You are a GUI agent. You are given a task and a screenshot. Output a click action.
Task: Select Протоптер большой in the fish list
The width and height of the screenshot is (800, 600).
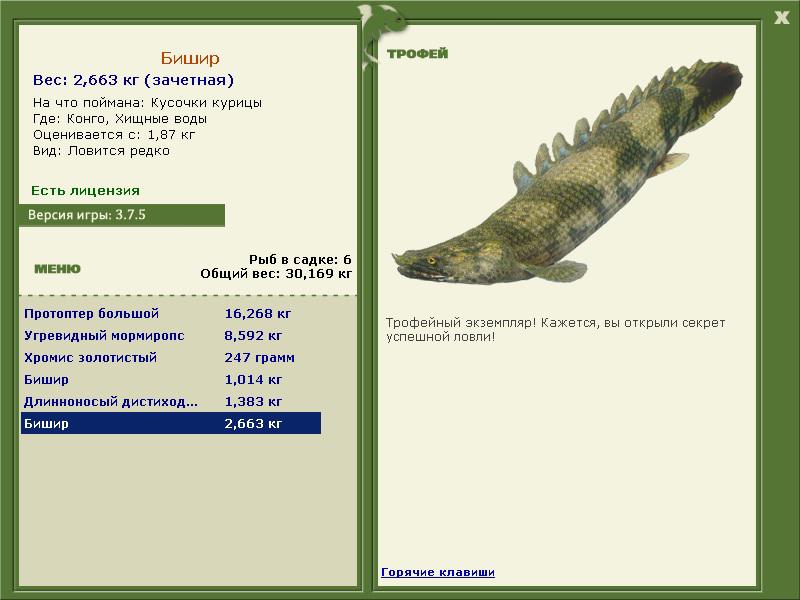click(171, 313)
